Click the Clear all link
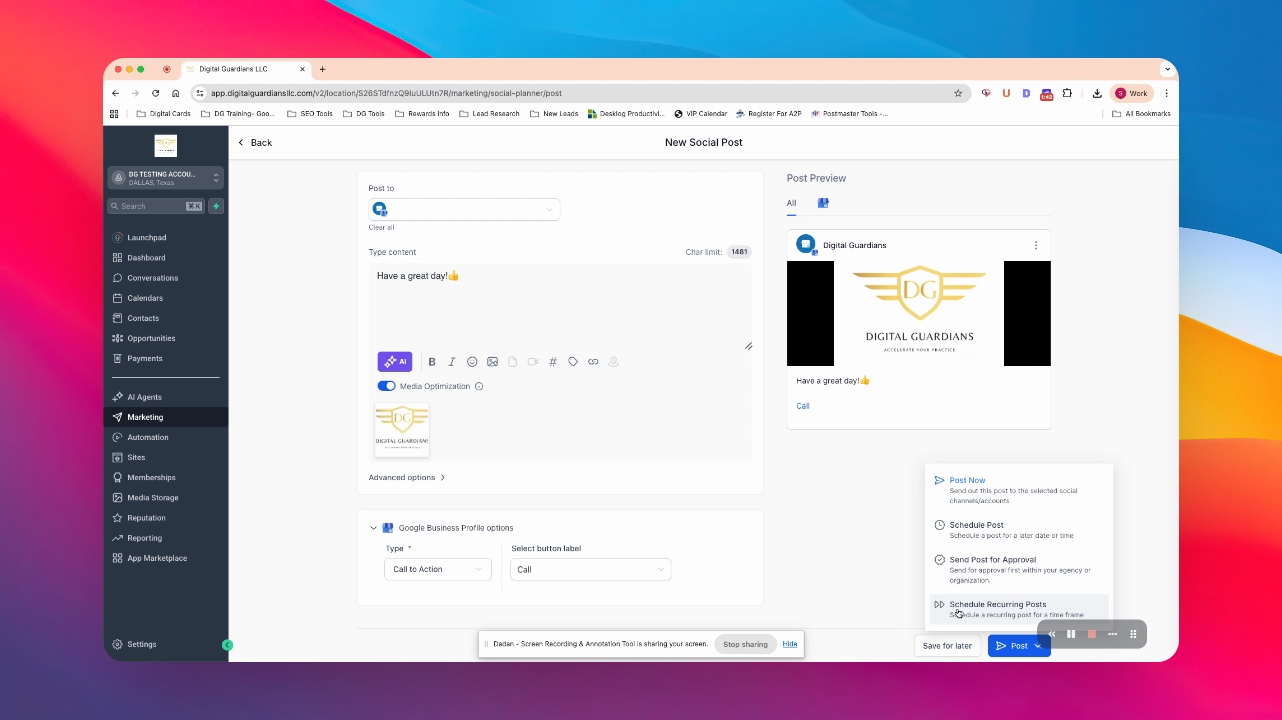This screenshot has width=1282, height=720. pyautogui.click(x=381, y=227)
